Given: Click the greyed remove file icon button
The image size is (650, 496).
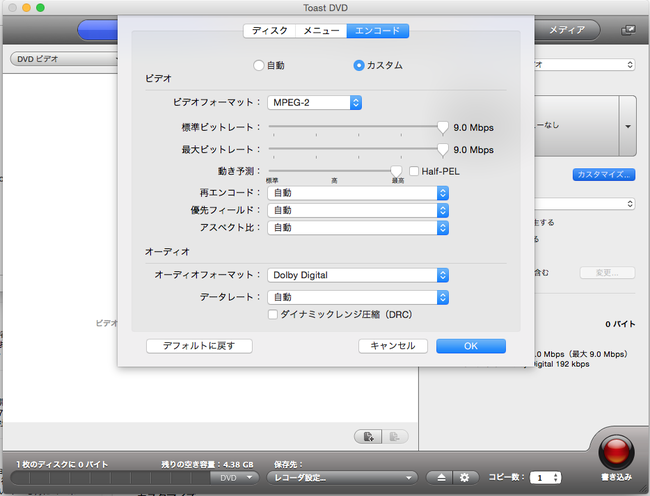Looking at the screenshot, I should point(395,436).
